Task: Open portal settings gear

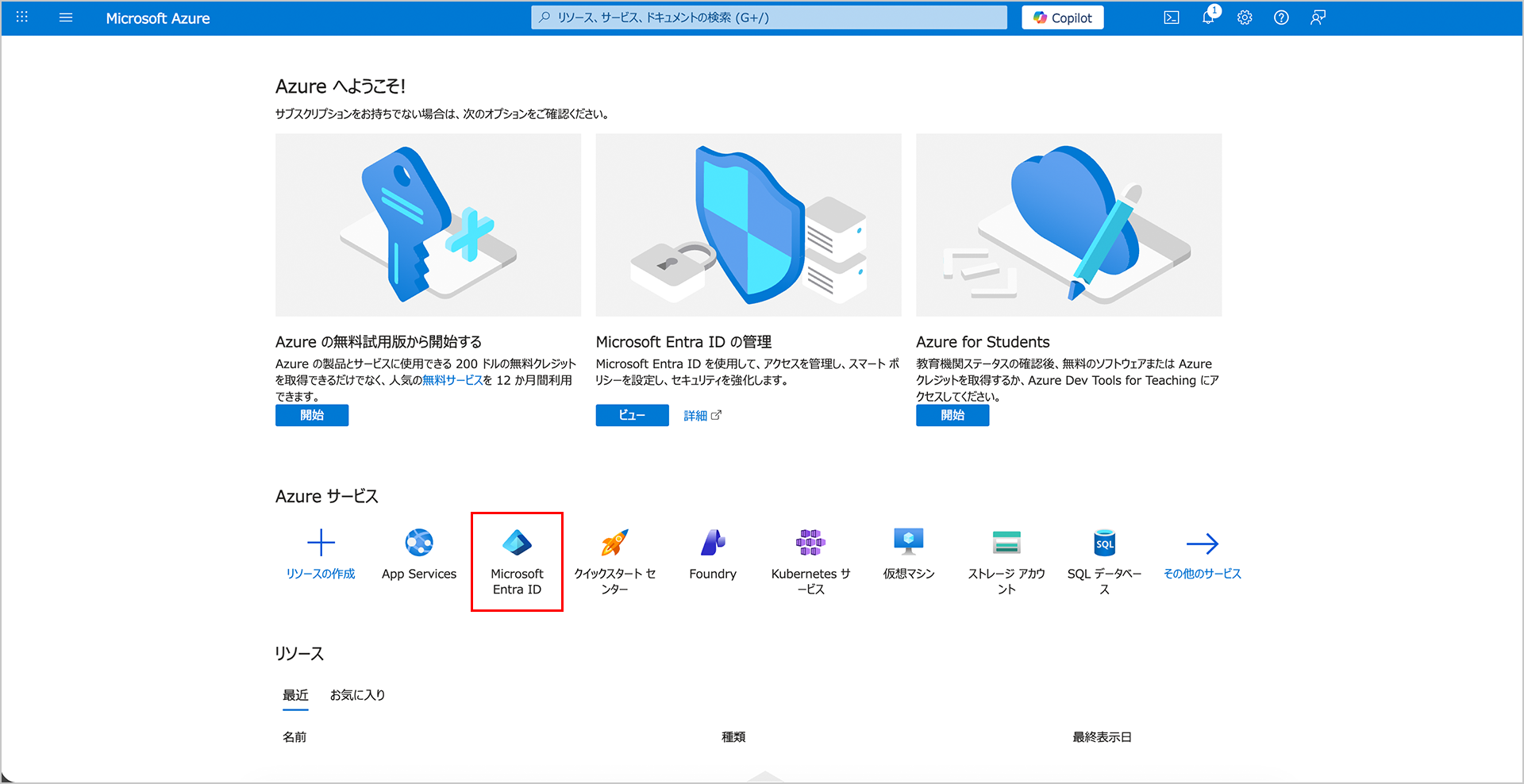Action: click(1245, 17)
